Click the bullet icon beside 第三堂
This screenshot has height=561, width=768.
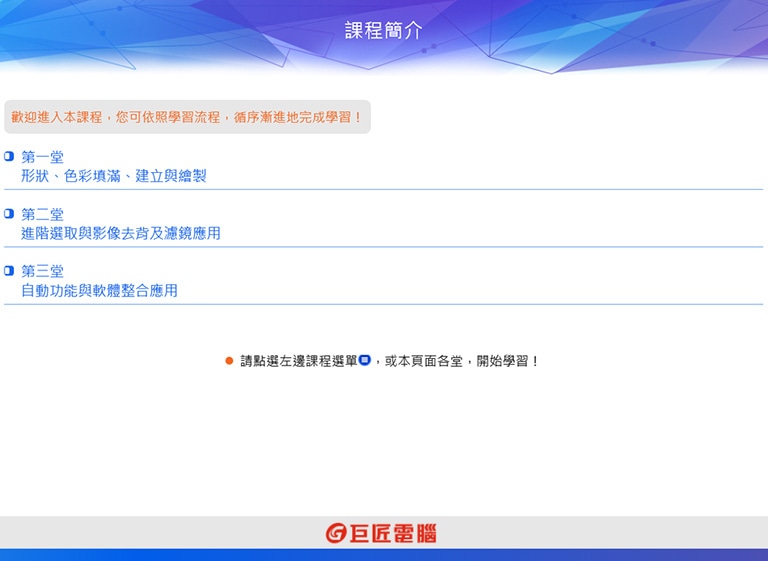[9, 270]
